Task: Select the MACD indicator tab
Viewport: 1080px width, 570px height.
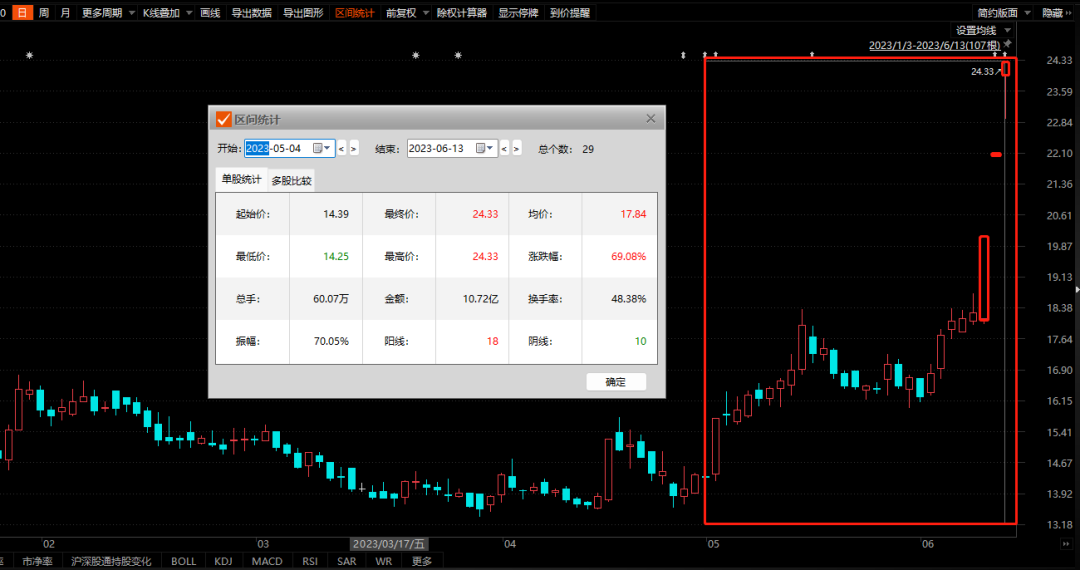Action: pos(267,561)
